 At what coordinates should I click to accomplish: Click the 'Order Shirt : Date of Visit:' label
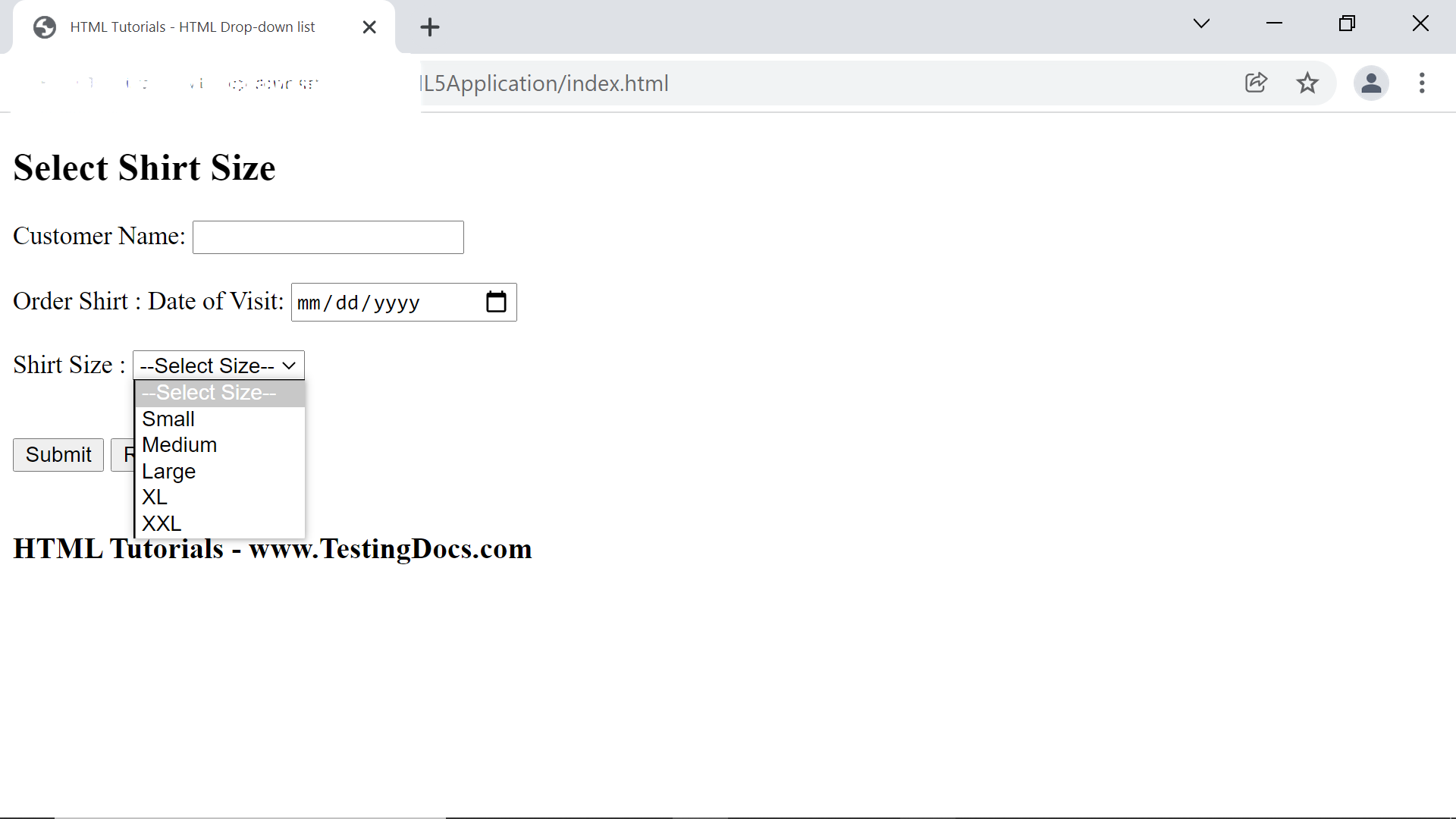[x=149, y=302]
